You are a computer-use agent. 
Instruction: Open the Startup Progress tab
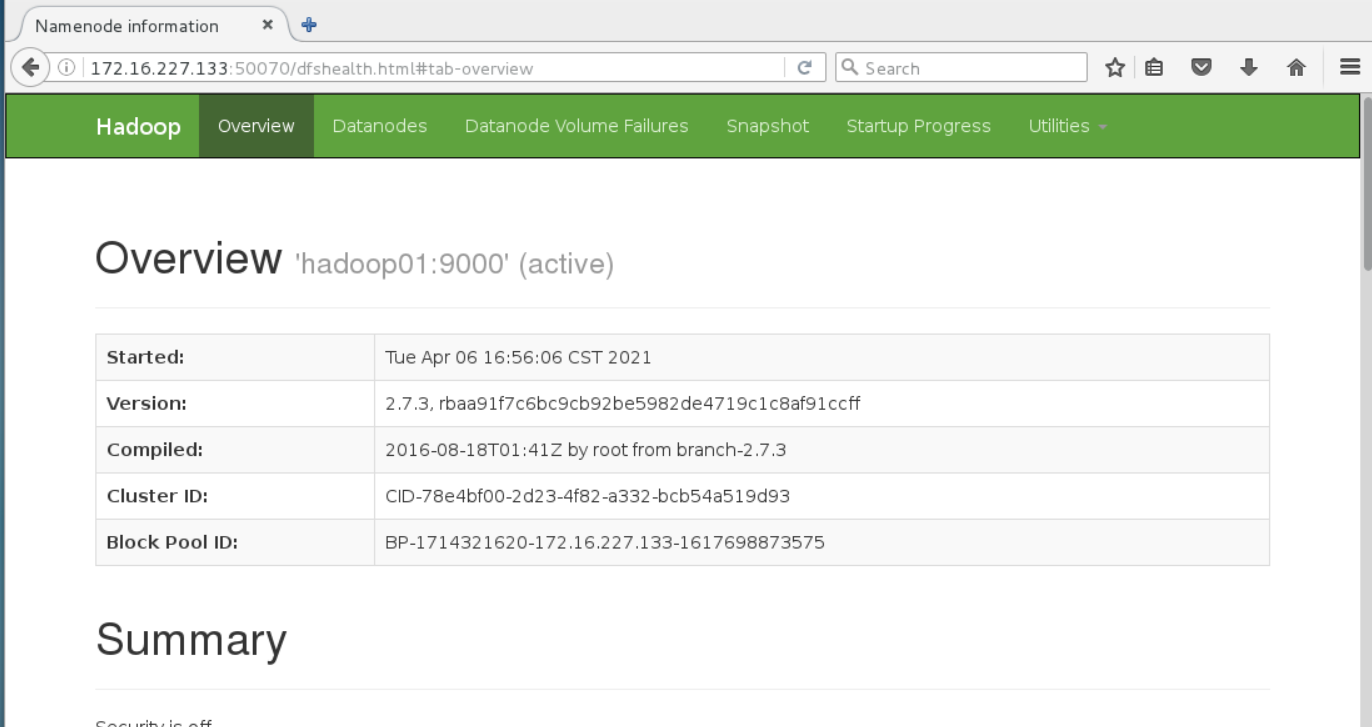[918, 126]
